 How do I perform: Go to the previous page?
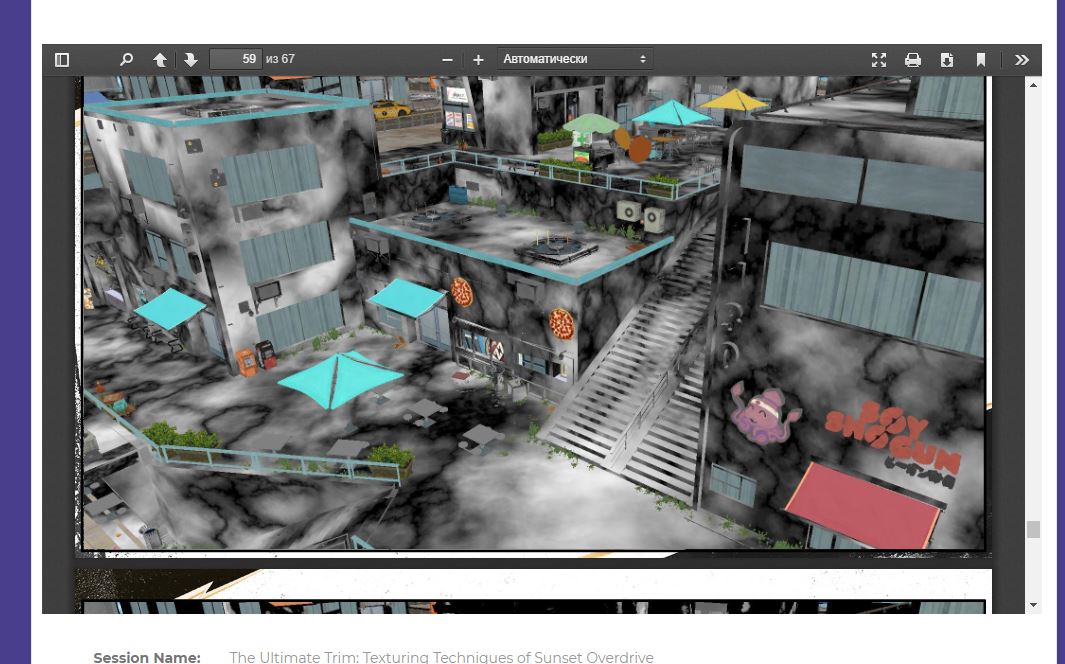click(160, 60)
